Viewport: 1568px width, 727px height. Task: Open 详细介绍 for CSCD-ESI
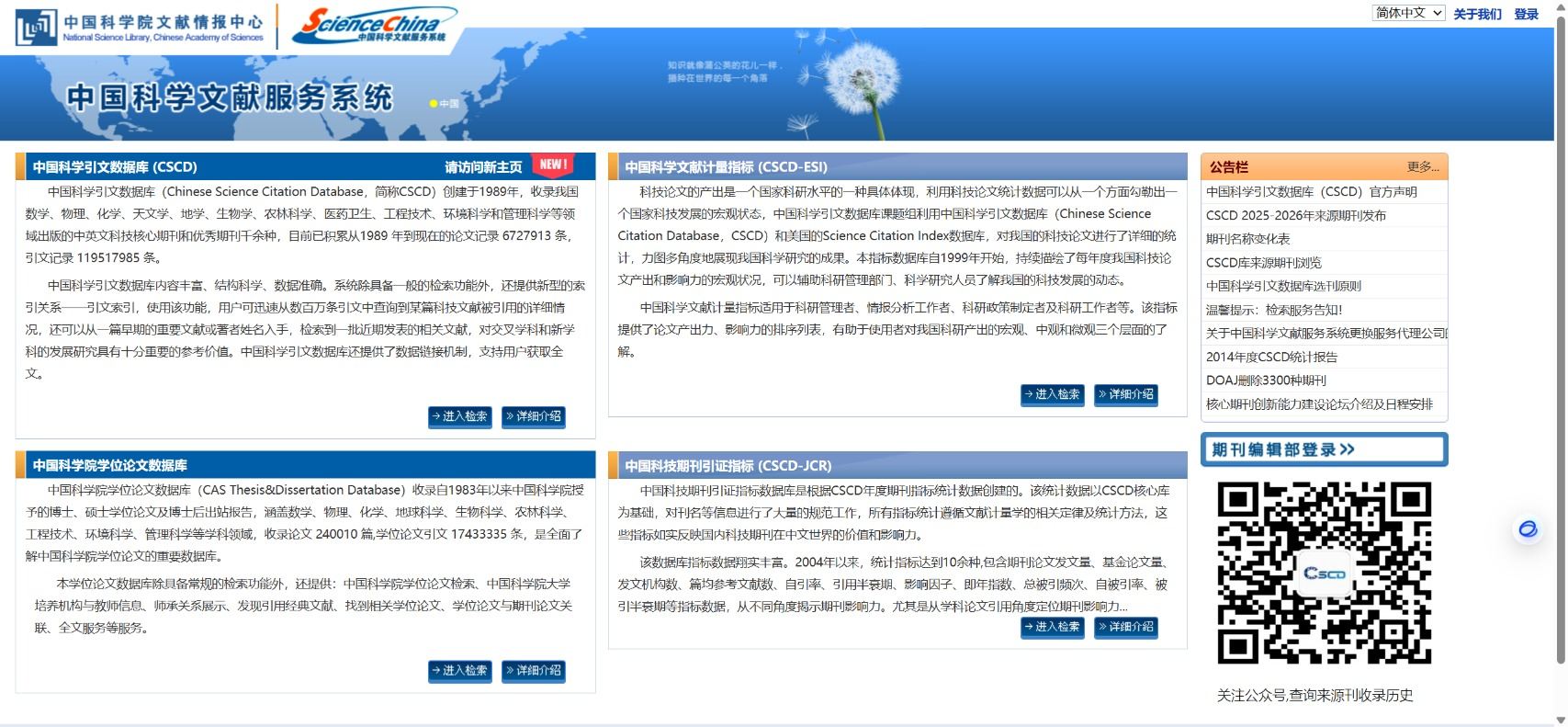pyautogui.click(x=1126, y=394)
